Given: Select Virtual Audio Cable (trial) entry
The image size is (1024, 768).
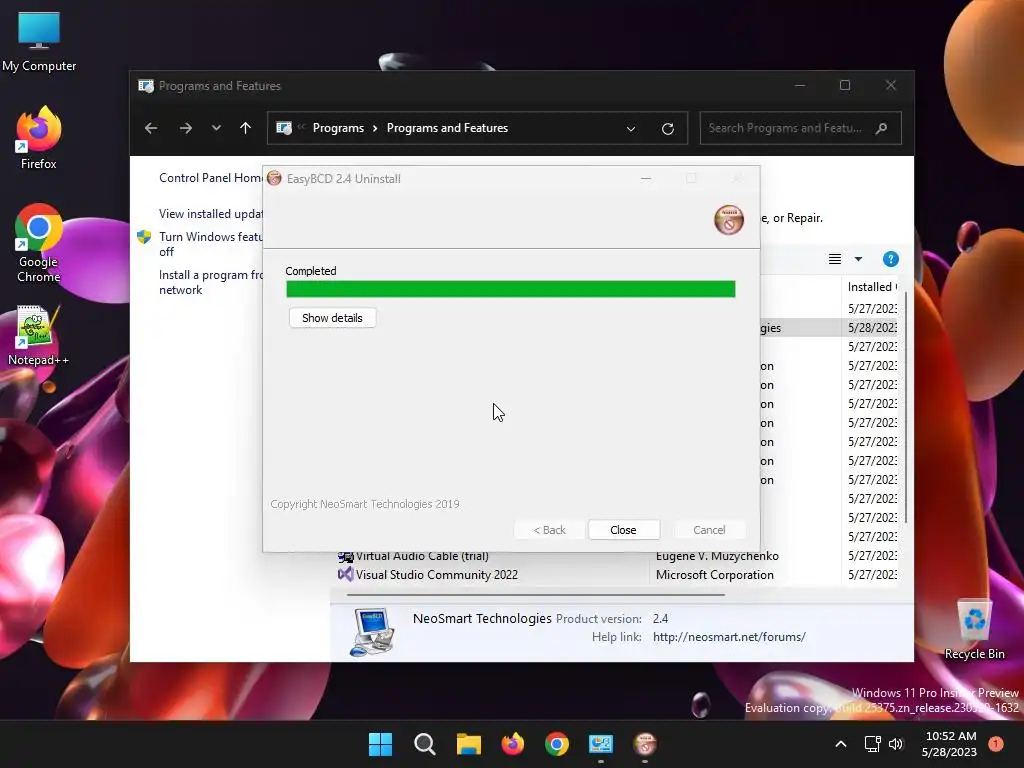Looking at the screenshot, I should [422, 556].
